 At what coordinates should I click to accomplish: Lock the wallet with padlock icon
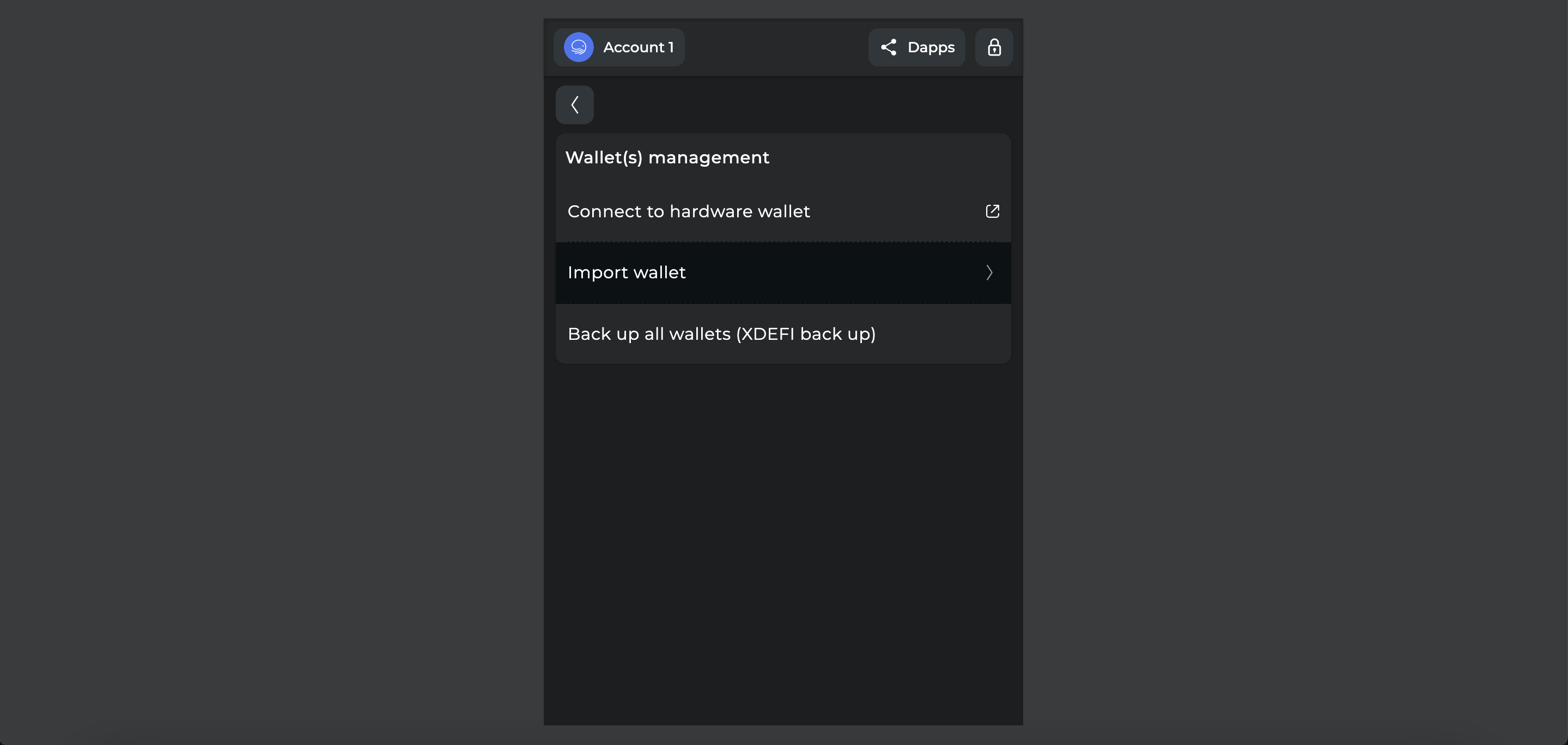994,47
